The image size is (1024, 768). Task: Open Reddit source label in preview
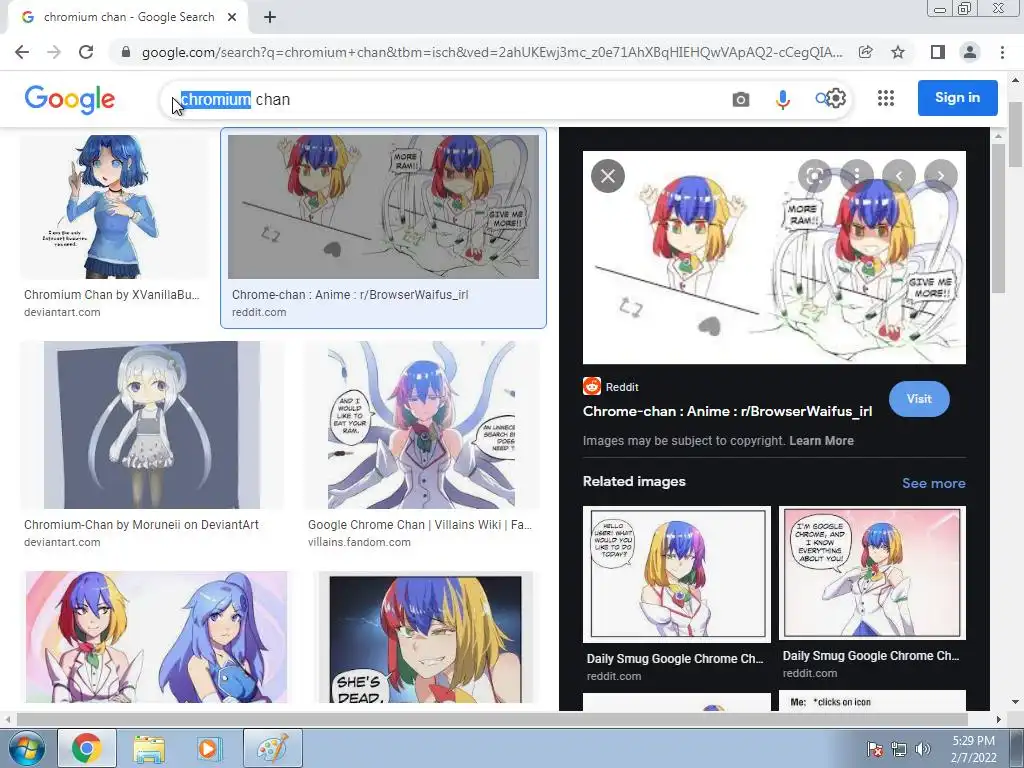pyautogui.click(x=611, y=387)
